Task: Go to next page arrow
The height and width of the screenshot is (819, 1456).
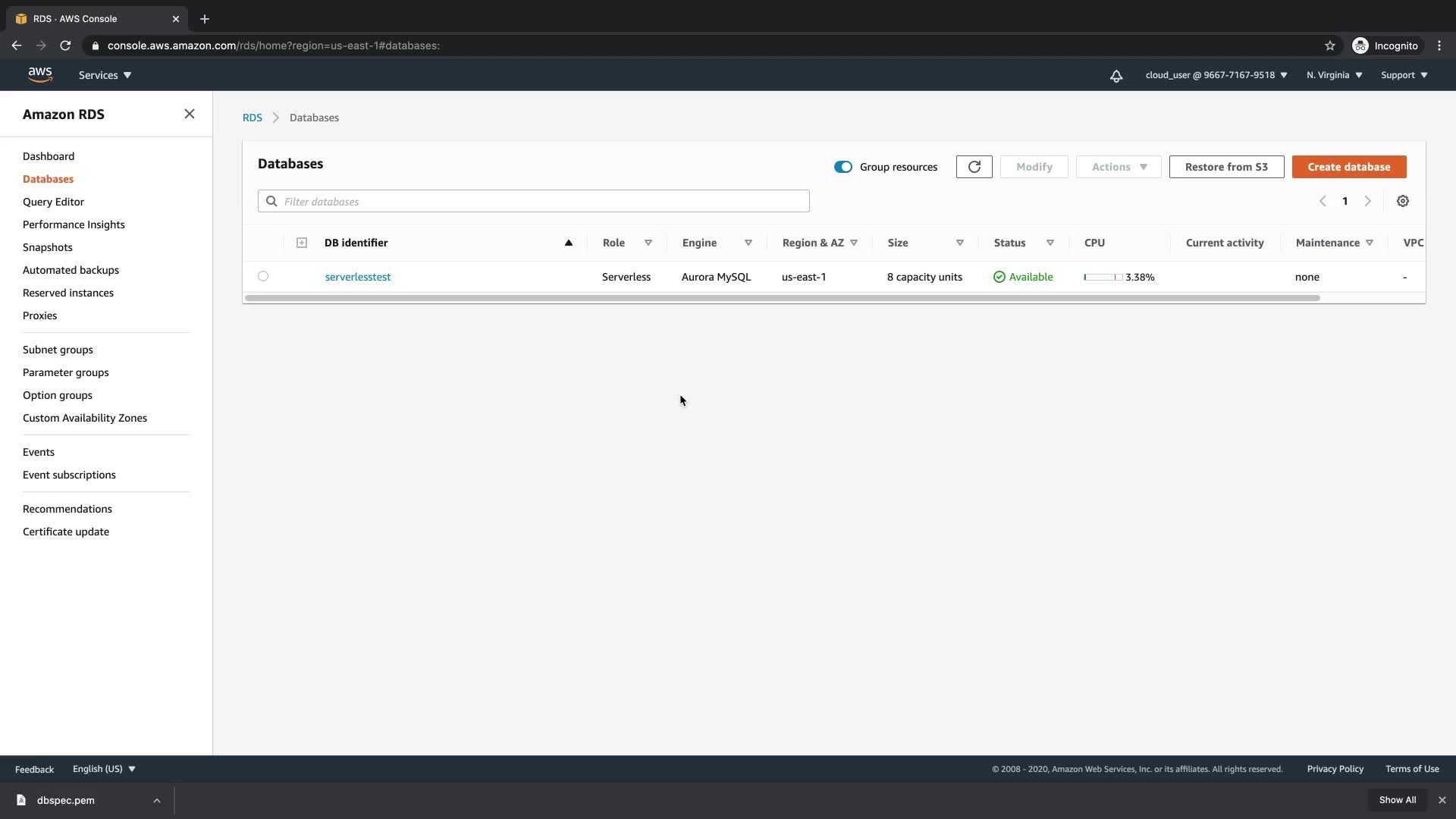Action: click(1367, 201)
